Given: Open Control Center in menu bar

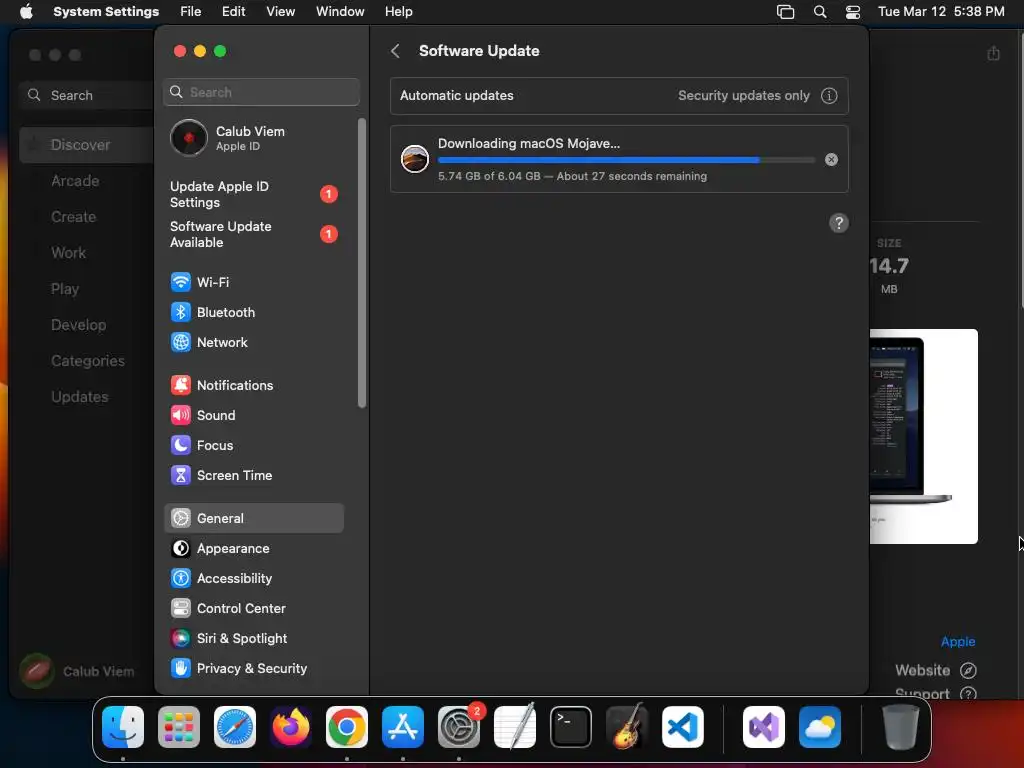Looking at the screenshot, I should point(853,12).
